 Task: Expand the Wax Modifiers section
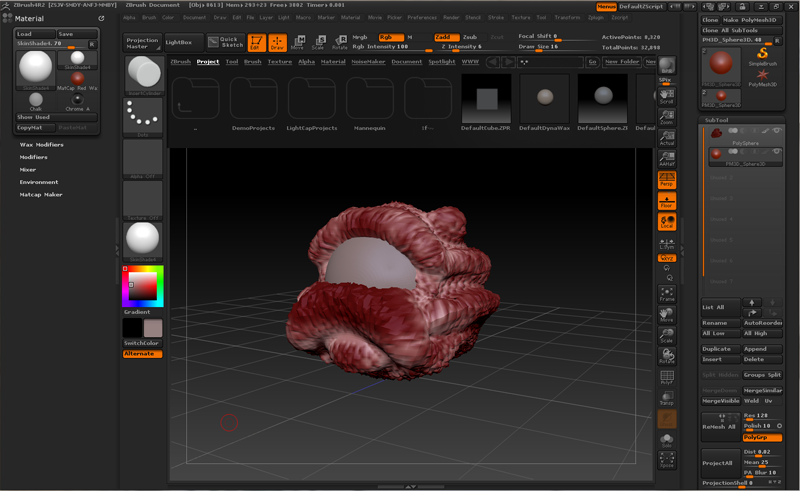(x=42, y=145)
